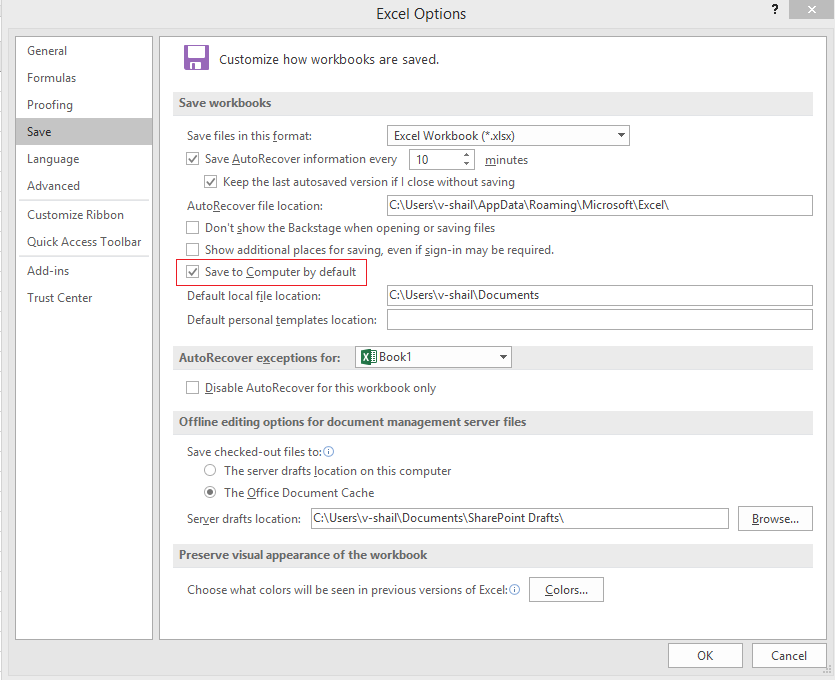Viewport: 835px width, 680px height.
Task: Open the Advanced options category
Action: [84, 186]
